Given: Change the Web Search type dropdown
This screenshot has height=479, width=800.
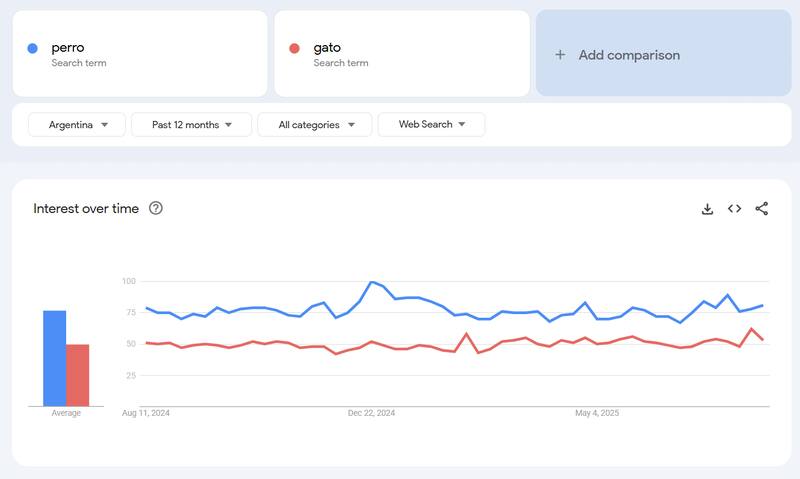Looking at the screenshot, I should tap(431, 124).
